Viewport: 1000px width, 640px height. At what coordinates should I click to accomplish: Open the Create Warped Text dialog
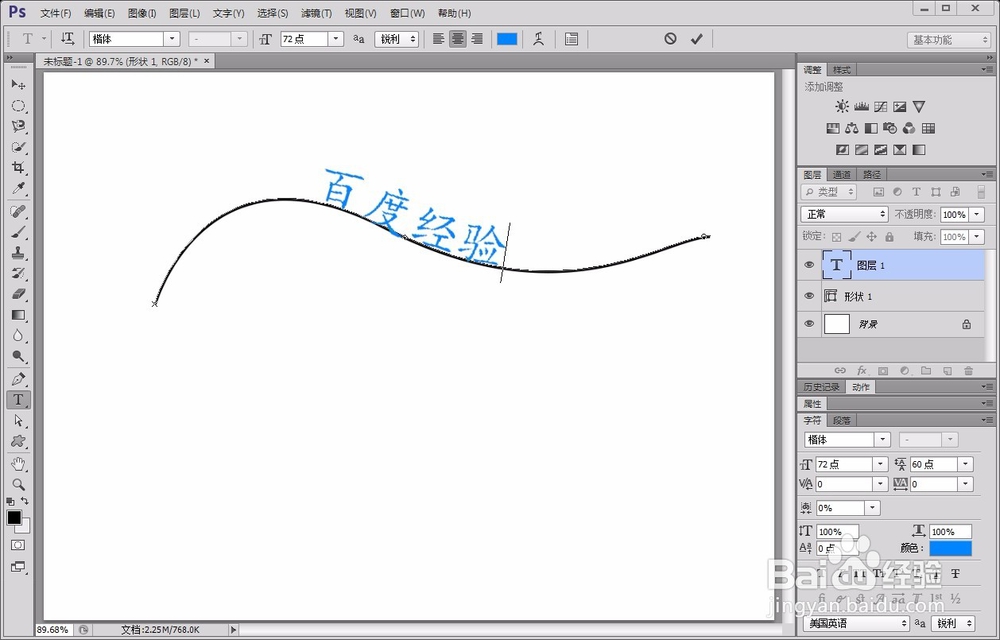click(538, 39)
